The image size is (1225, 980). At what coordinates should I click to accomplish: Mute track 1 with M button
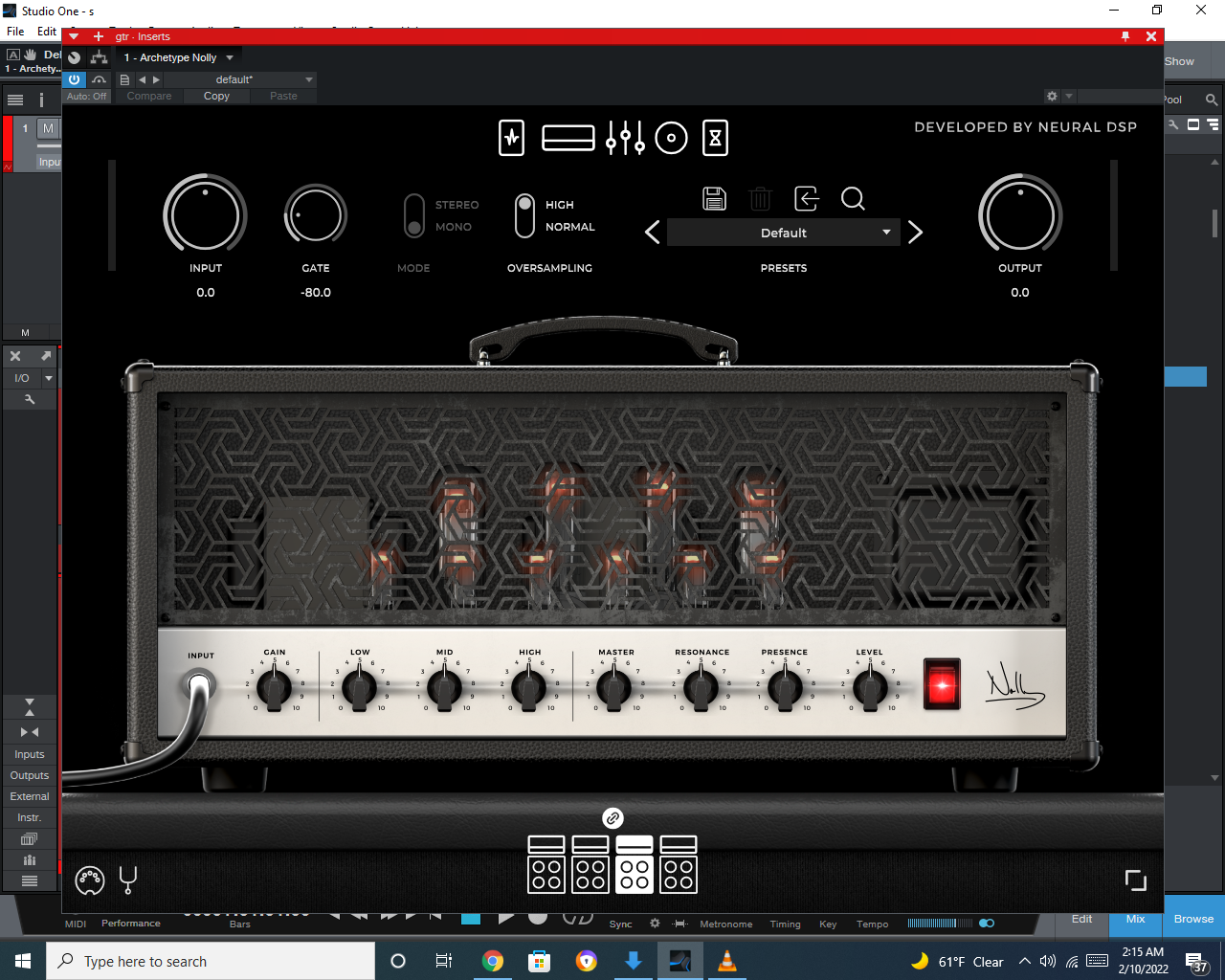[48, 128]
